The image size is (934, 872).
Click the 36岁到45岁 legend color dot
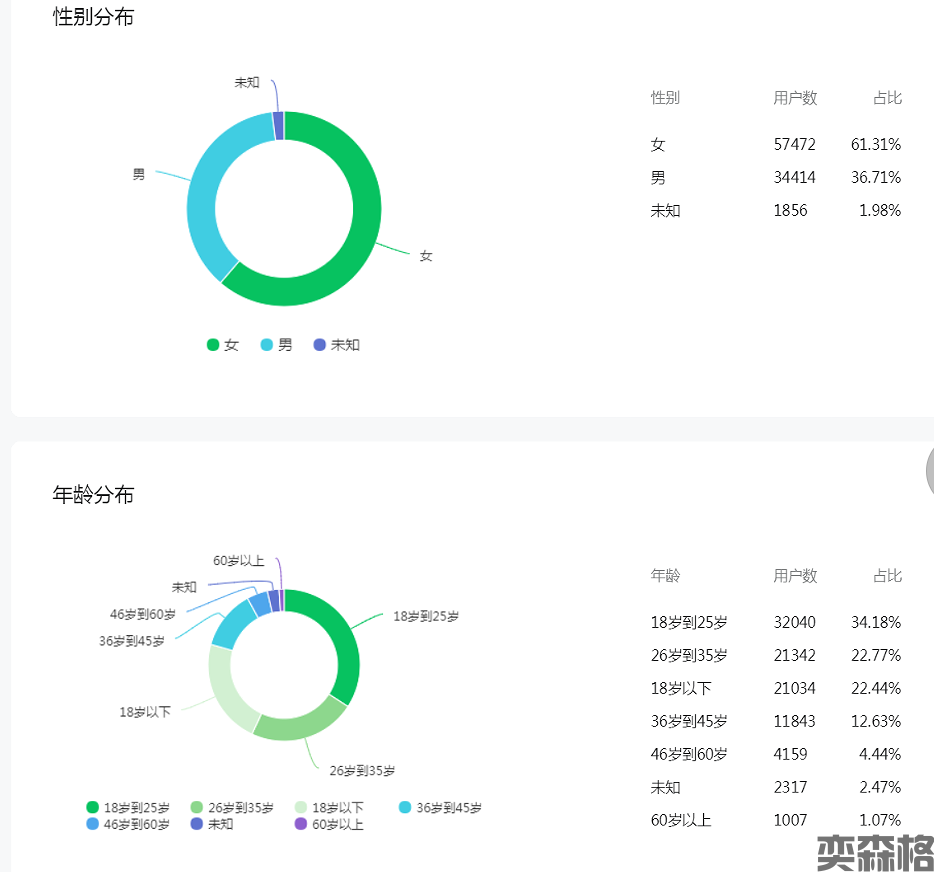tap(405, 808)
